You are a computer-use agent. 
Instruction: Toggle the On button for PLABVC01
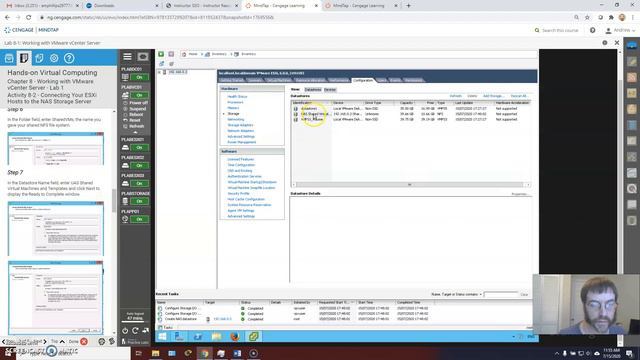139,95
